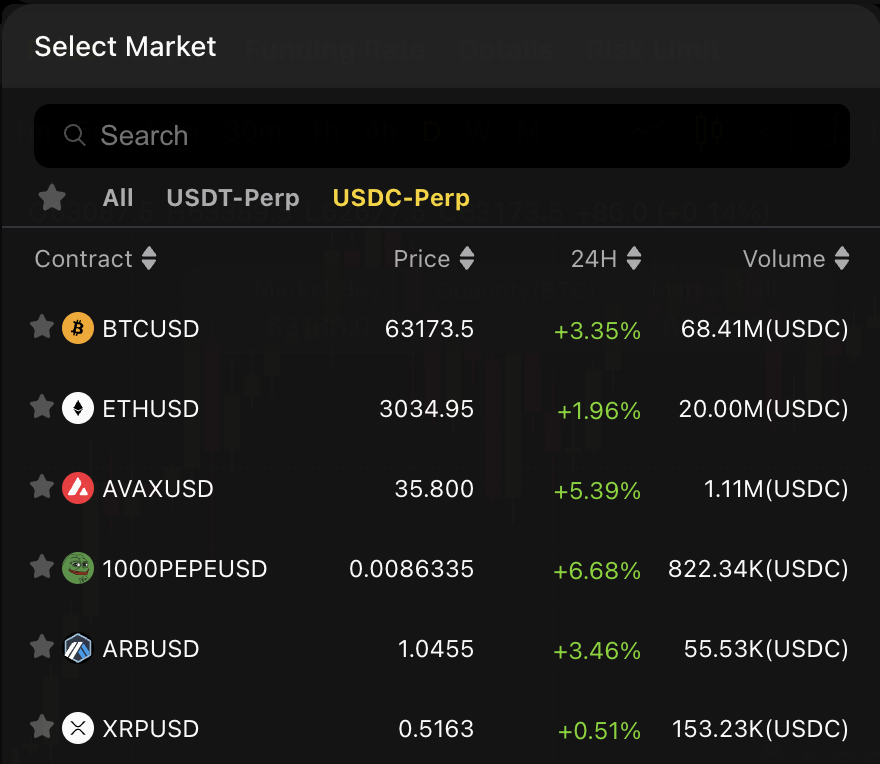Viewport: 880px width, 764px height.
Task: Favorite the BTCUSD contract via its star
Action: tap(41, 328)
